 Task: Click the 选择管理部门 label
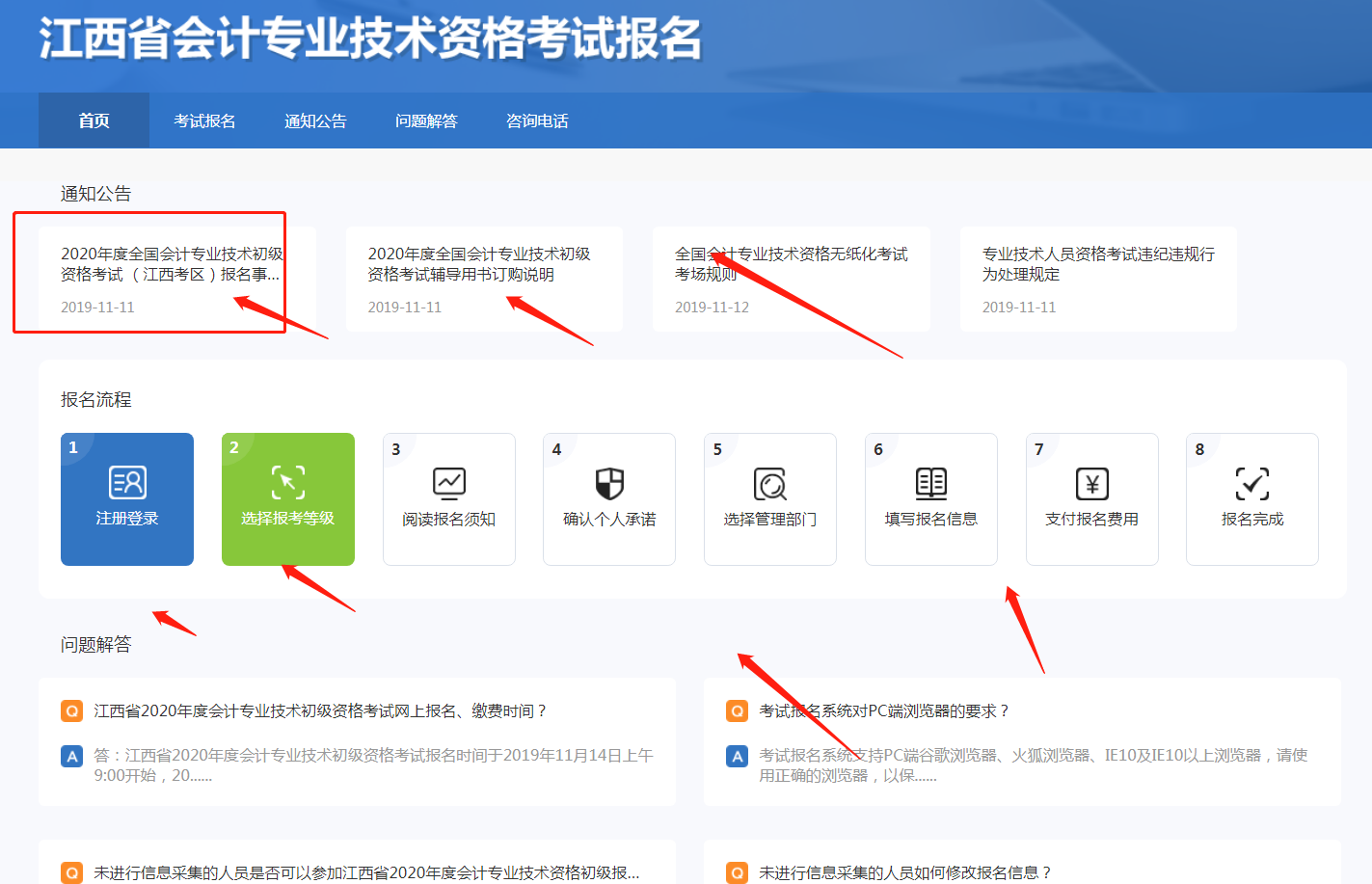coord(770,519)
